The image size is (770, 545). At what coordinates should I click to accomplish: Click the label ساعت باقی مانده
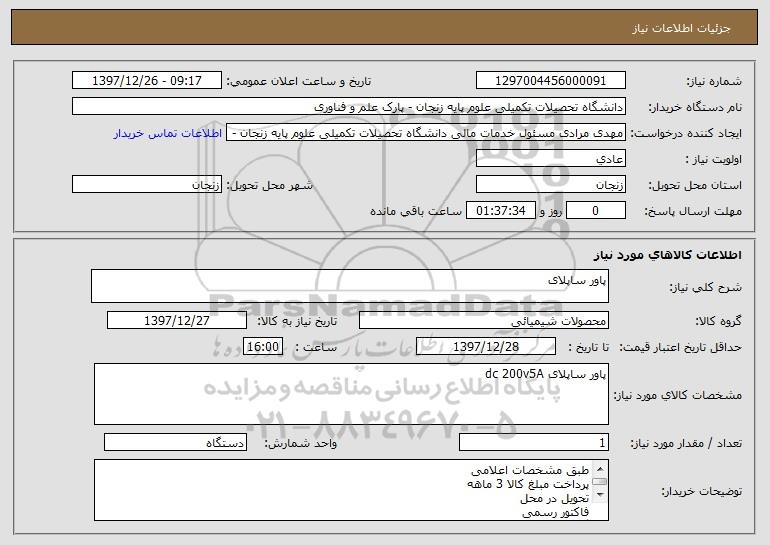coord(416,211)
